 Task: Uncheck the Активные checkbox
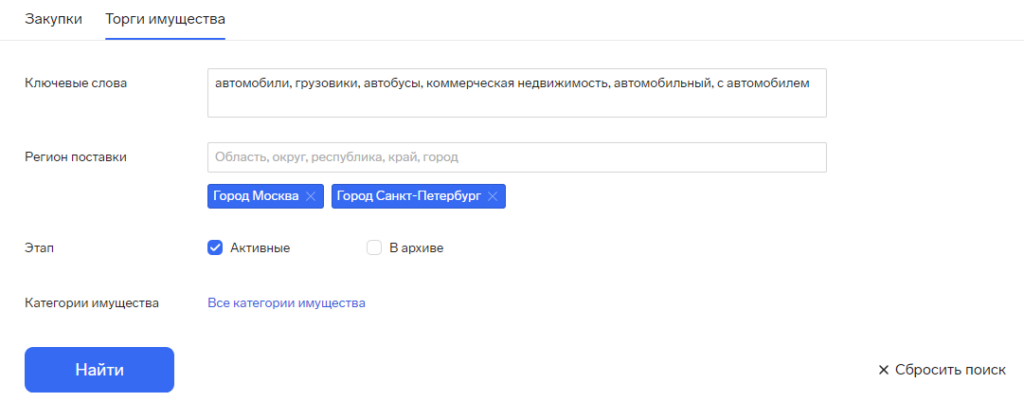tap(214, 248)
